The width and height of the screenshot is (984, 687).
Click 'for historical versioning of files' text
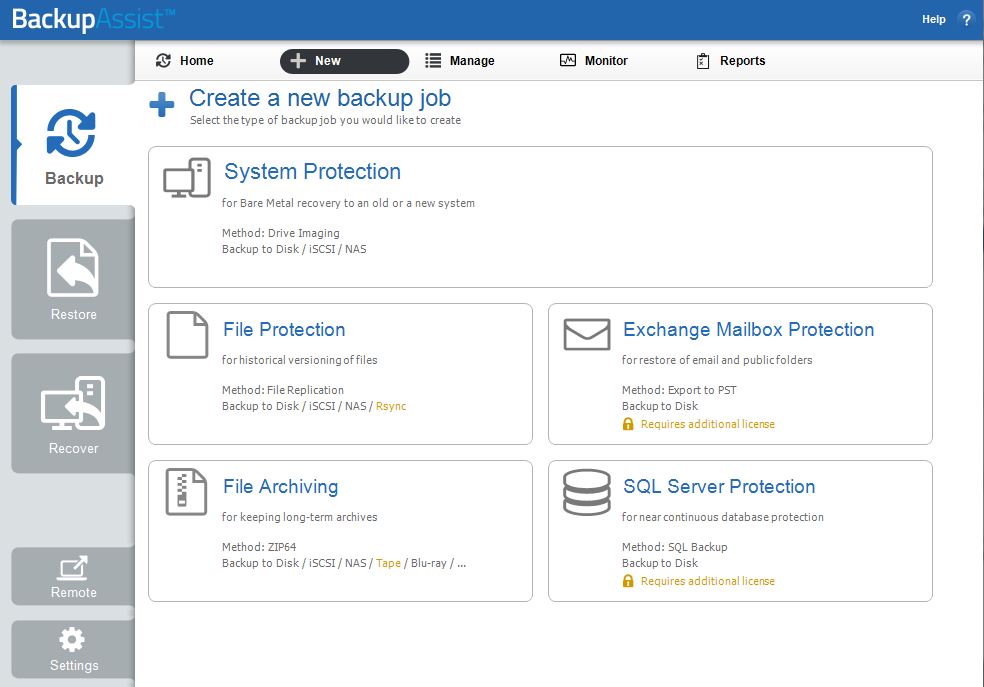point(299,359)
